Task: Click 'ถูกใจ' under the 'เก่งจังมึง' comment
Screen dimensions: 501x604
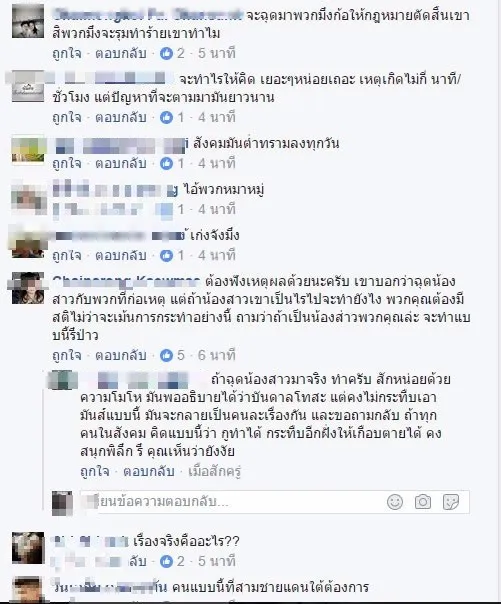Action: 67,255
